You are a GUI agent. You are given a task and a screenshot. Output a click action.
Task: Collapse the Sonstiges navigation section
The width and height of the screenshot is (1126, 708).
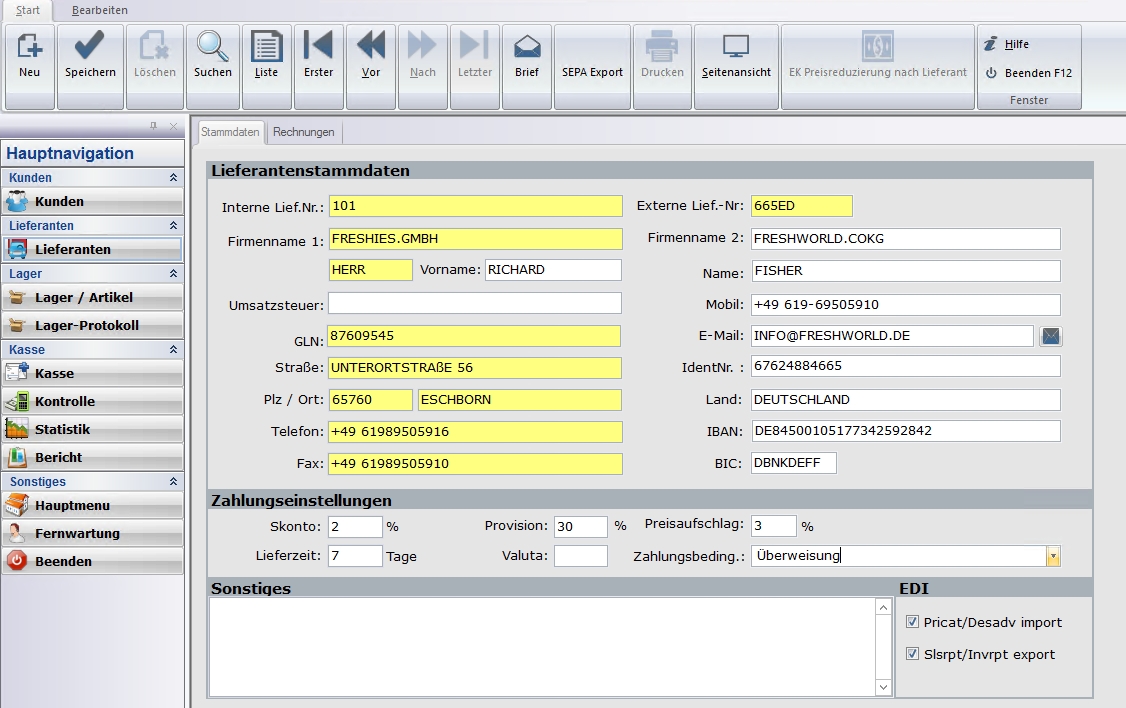point(173,482)
